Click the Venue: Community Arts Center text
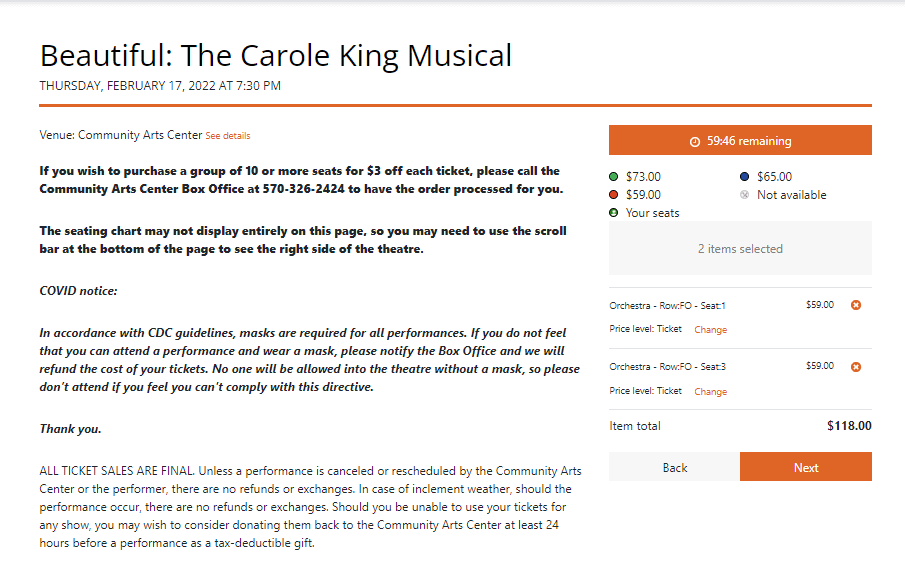This screenshot has width=905, height=570. point(121,135)
